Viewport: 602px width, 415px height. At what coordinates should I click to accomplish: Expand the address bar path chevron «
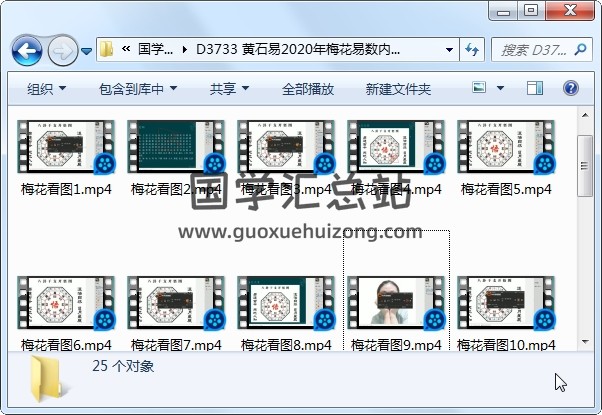126,49
